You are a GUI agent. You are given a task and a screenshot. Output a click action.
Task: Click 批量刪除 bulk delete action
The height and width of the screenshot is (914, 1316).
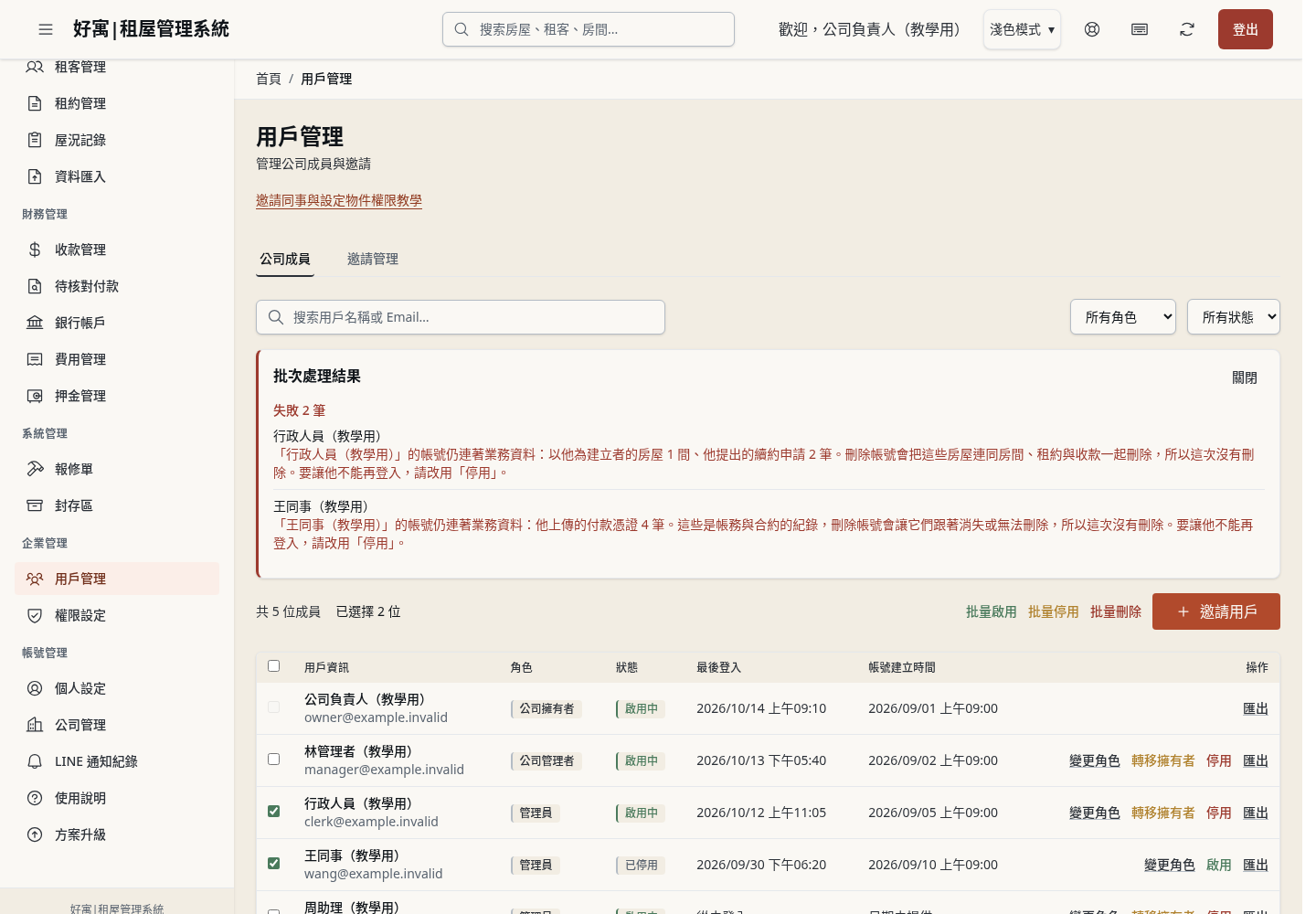[x=1116, y=611]
